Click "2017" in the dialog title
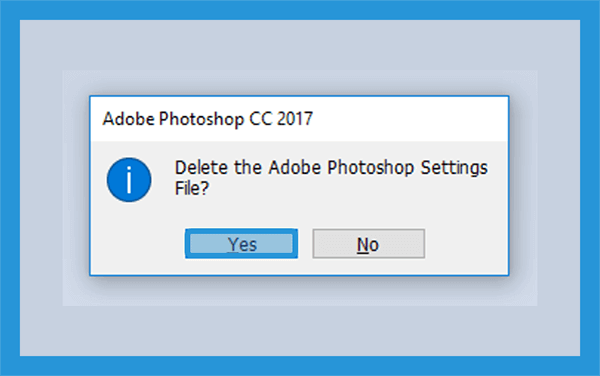Image resolution: width=600 pixels, height=376 pixels. 295,119
